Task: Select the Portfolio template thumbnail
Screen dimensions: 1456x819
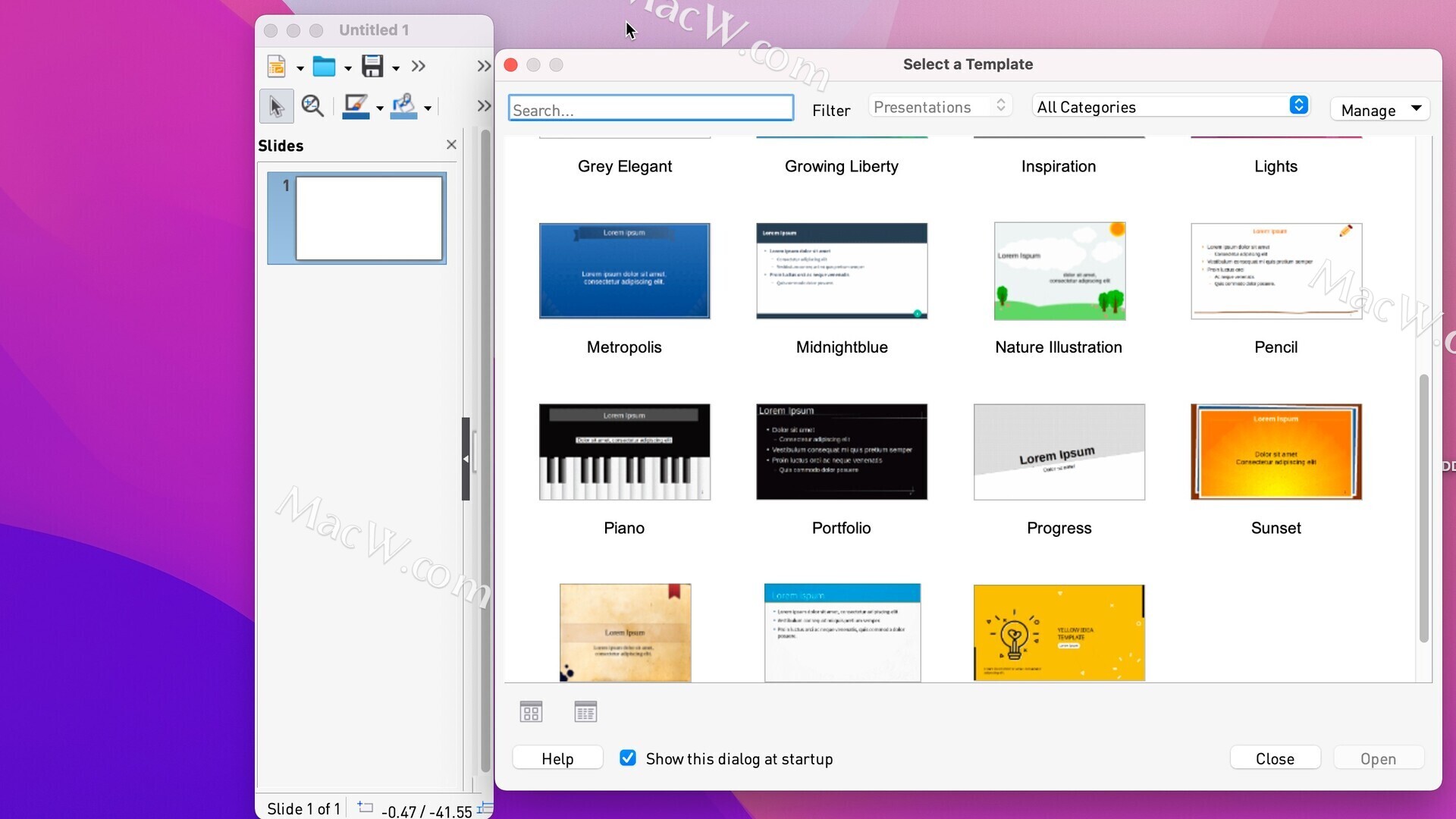Action: click(842, 452)
